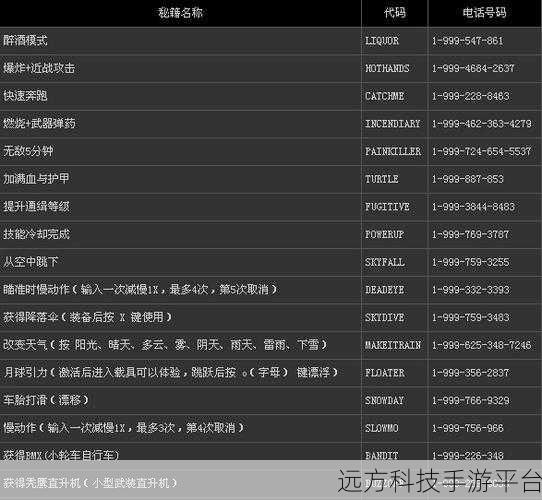Select phone number 1-999-462-363-4279
The height and width of the screenshot is (500, 542).
tap(482, 124)
